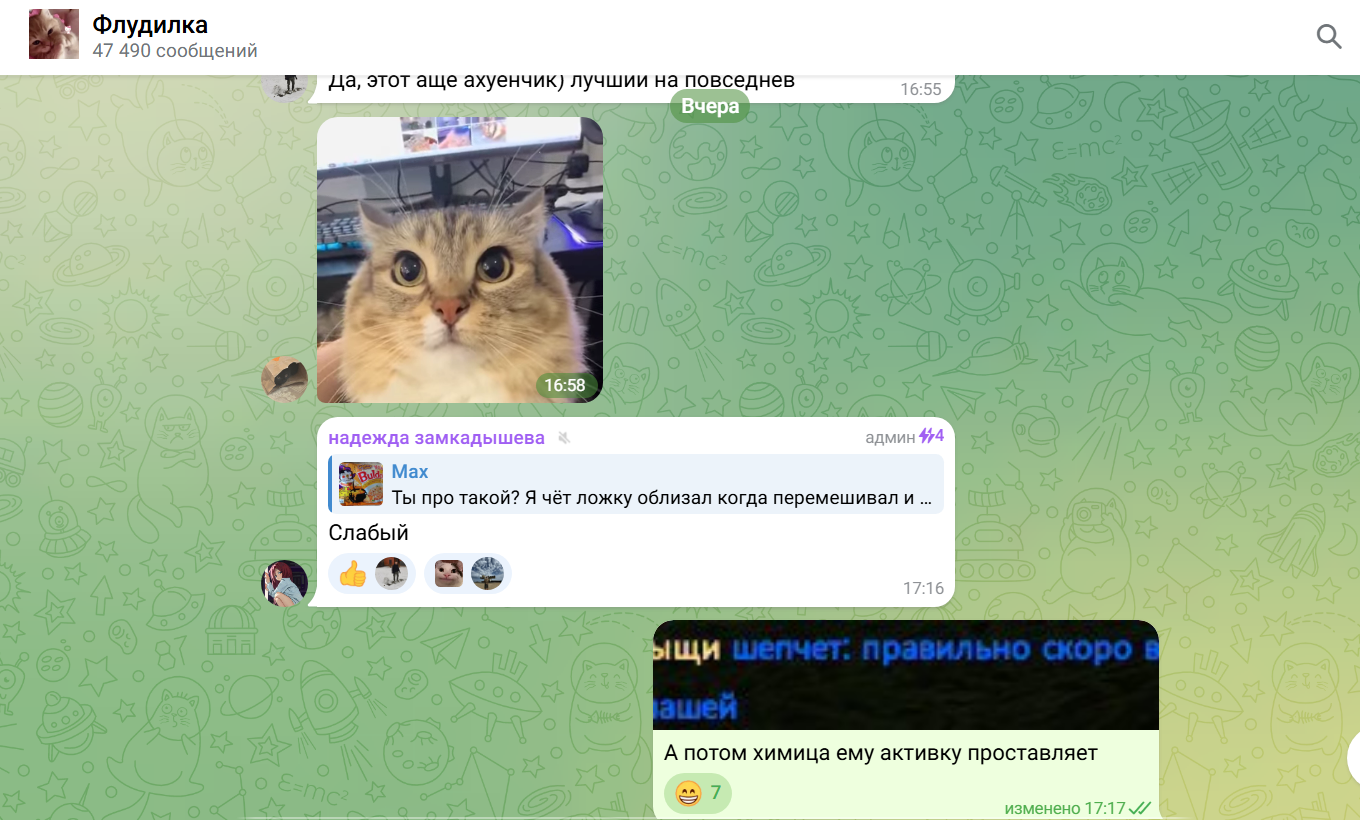Viewport: 1360px width, 820px height.
Task: Click the админ label on message
Action: [889, 437]
